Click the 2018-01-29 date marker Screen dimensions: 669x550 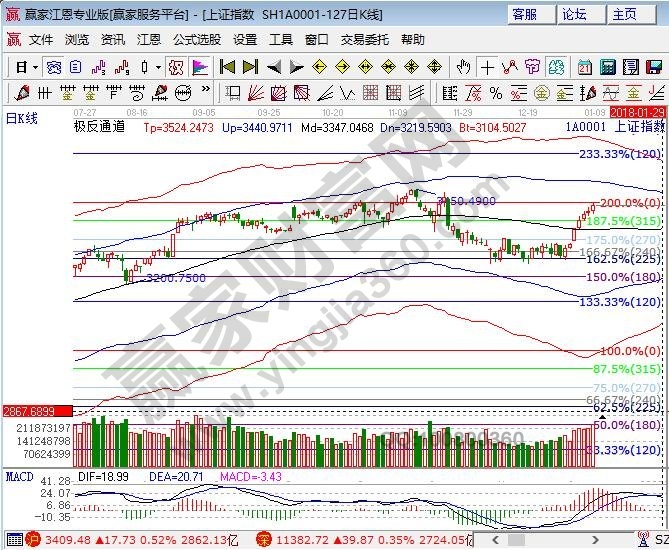point(638,113)
